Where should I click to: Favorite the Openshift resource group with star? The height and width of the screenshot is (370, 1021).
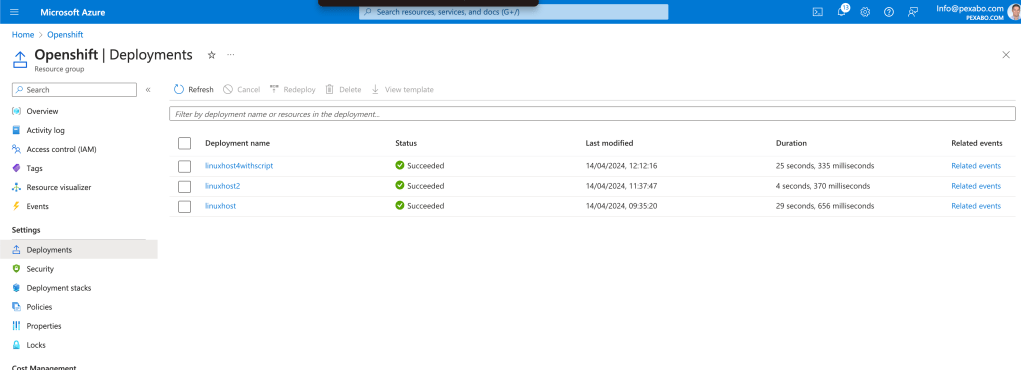point(211,55)
